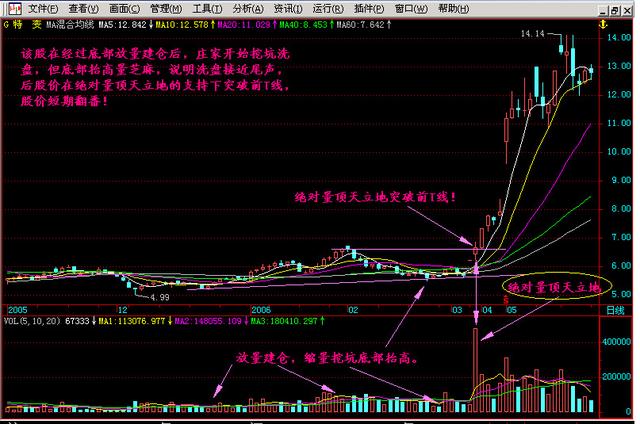The height and width of the screenshot is (424, 640).
Task: Click the 400000 volume axis label
Action: [616, 342]
